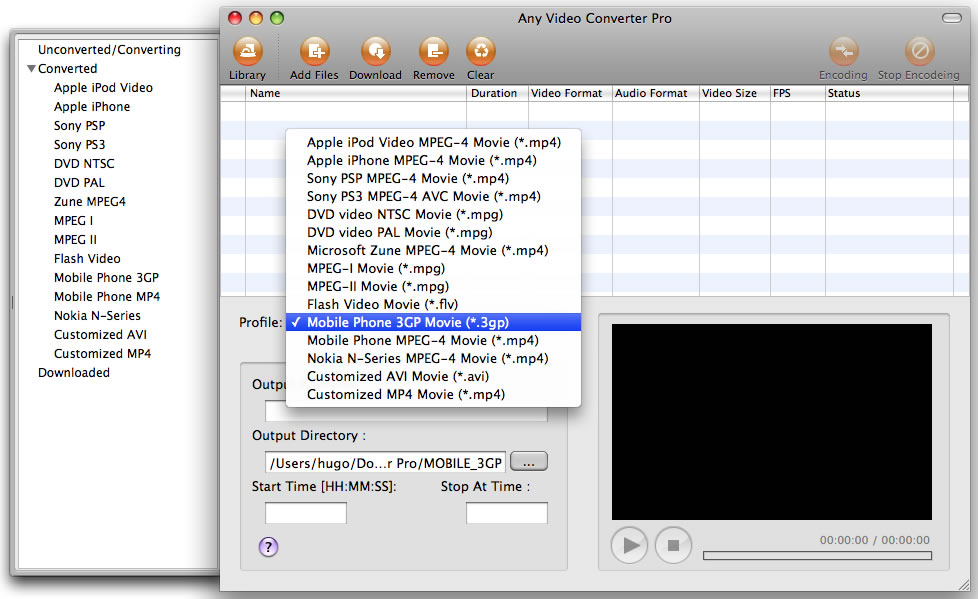Start conversion with the Encoding icon
The image size is (978, 599).
click(844, 52)
